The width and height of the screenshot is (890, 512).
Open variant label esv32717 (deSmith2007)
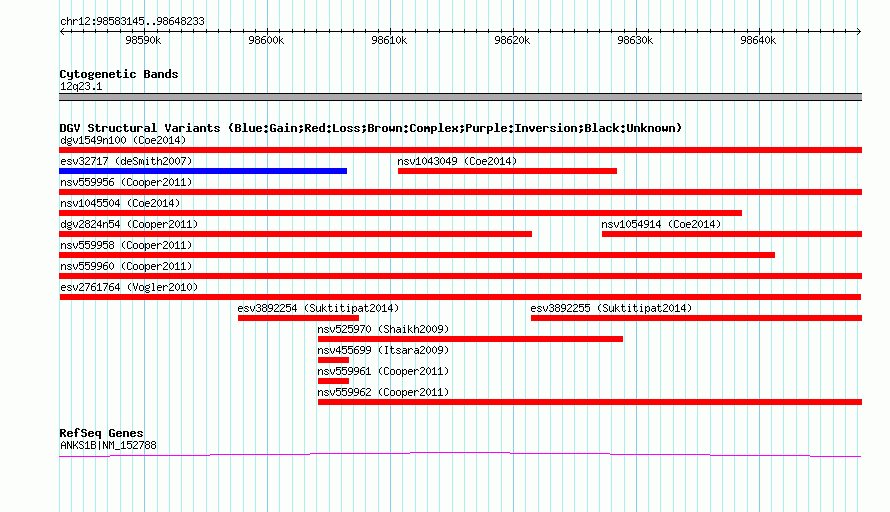[126, 161]
